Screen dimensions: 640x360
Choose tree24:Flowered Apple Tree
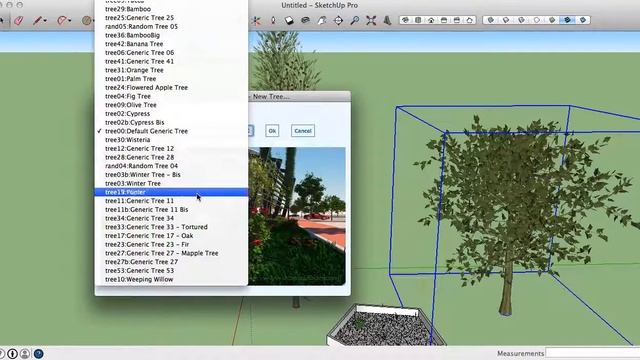pos(171,87)
